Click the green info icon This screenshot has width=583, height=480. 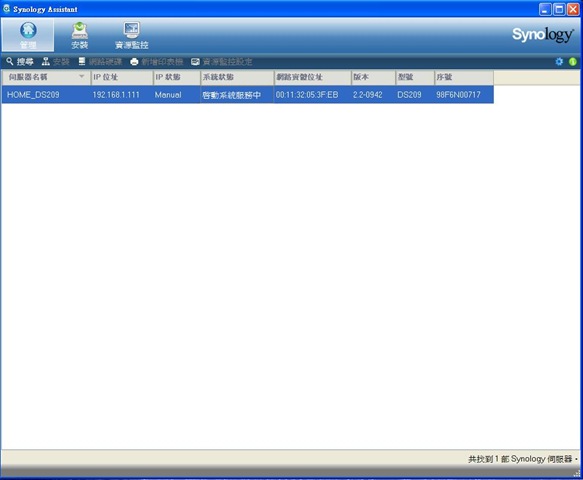tap(573, 62)
